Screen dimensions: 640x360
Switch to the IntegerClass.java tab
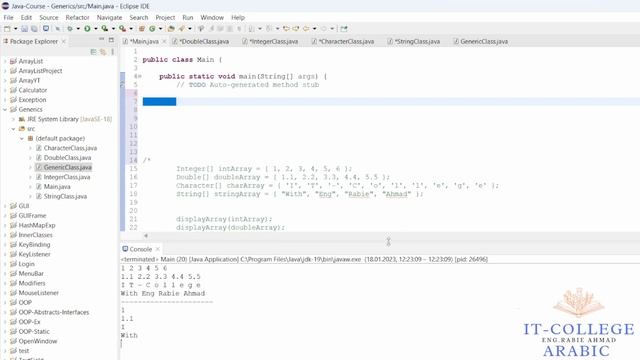coord(270,41)
